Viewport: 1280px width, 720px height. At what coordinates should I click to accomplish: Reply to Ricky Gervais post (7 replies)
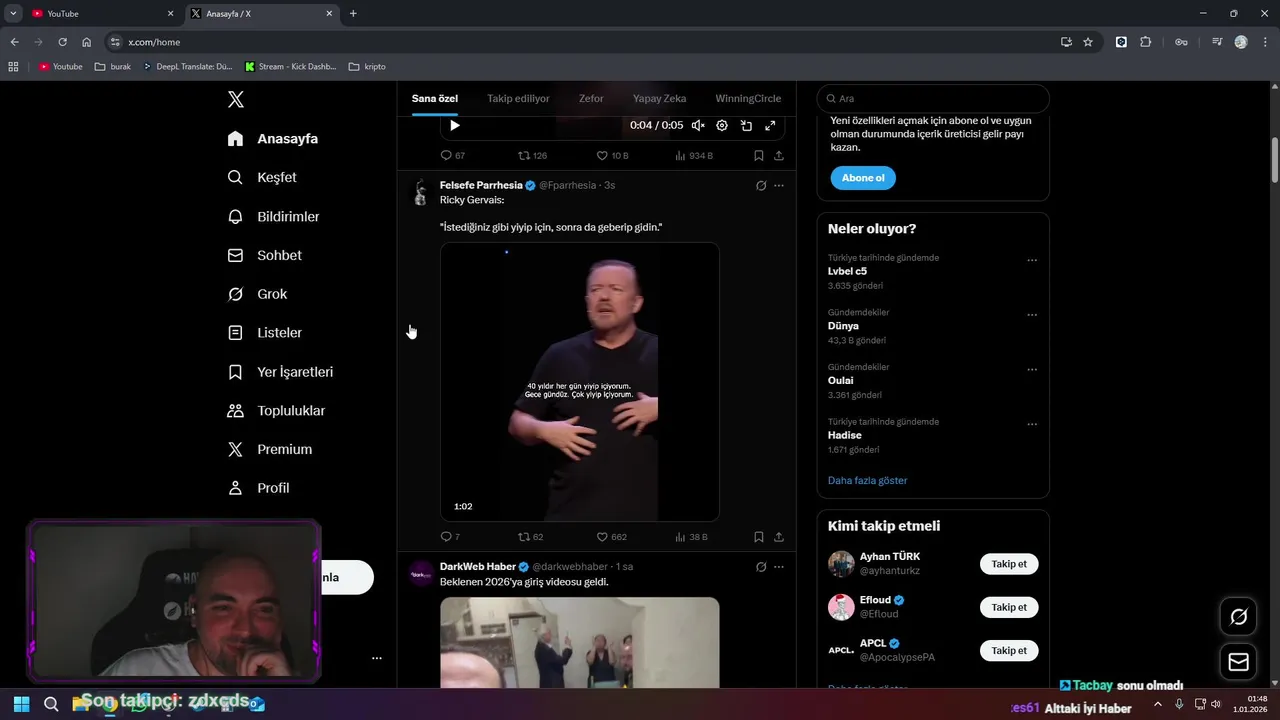click(450, 537)
